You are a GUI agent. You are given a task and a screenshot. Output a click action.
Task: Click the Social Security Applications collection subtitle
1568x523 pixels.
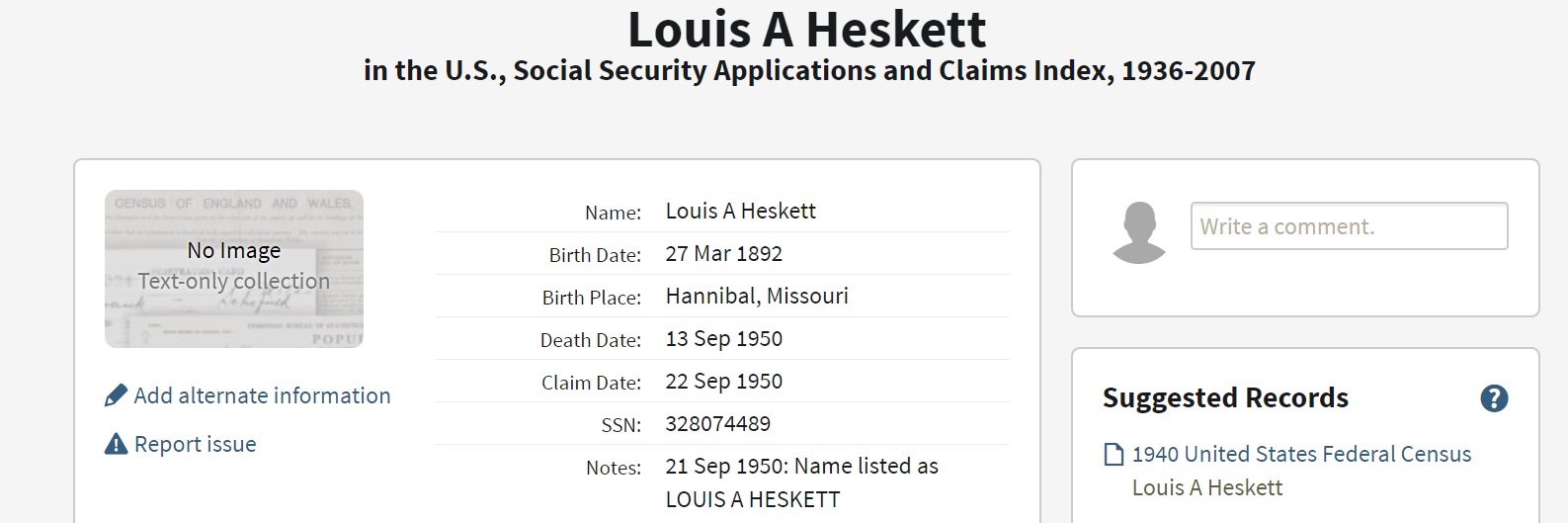pyautogui.click(x=809, y=71)
